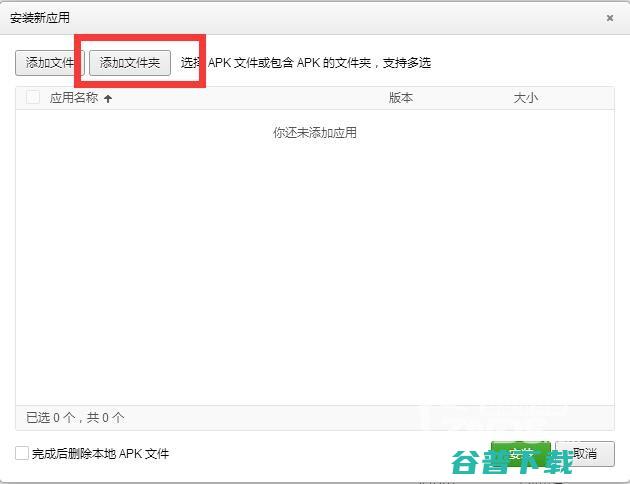
Task: Sort the list by 版本 column
Action: pos(401,98)
